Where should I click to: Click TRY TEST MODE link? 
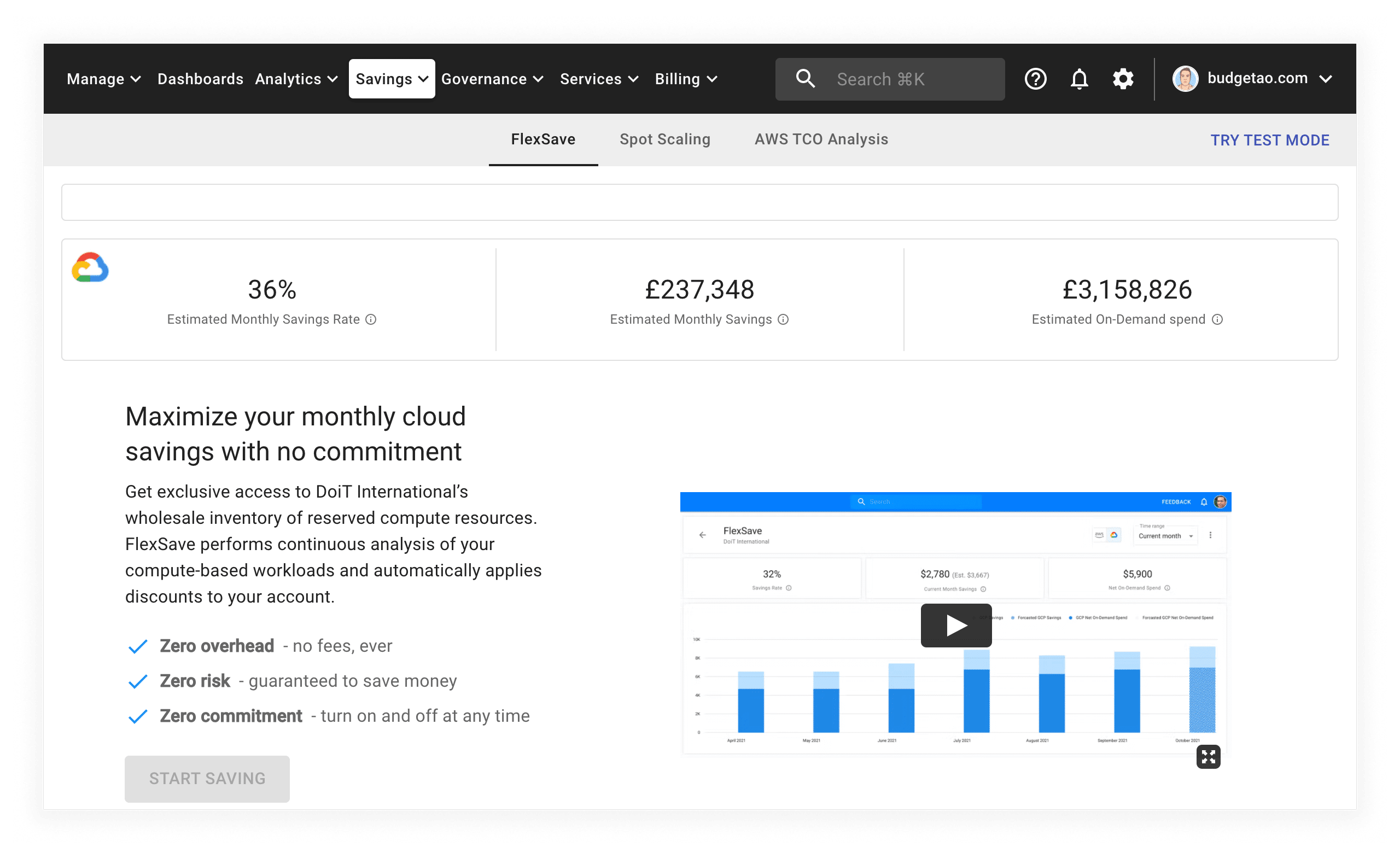point(1269,141)
